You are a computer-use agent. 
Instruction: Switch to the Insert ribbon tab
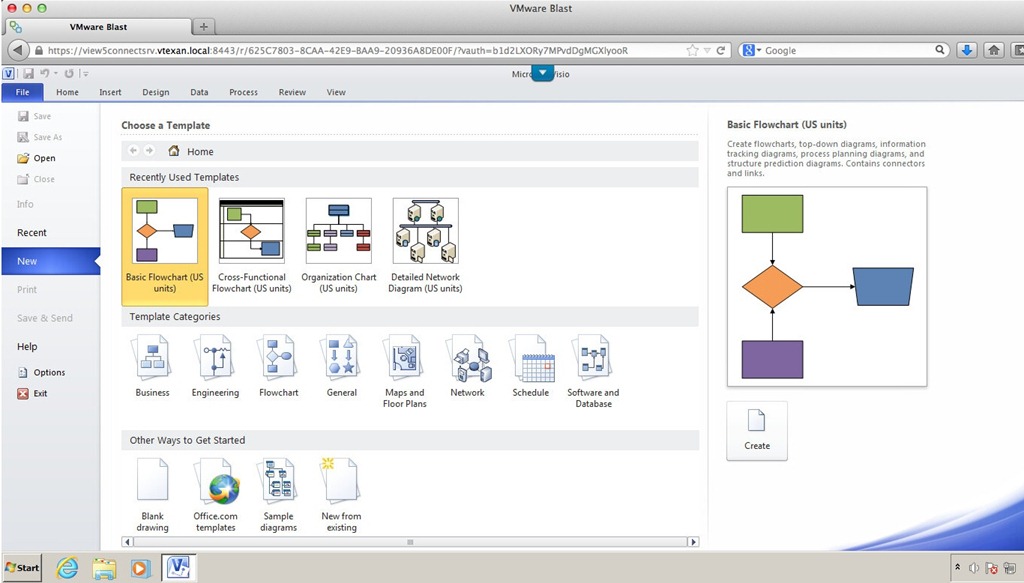pyautogui.click(x=110, y=92)
